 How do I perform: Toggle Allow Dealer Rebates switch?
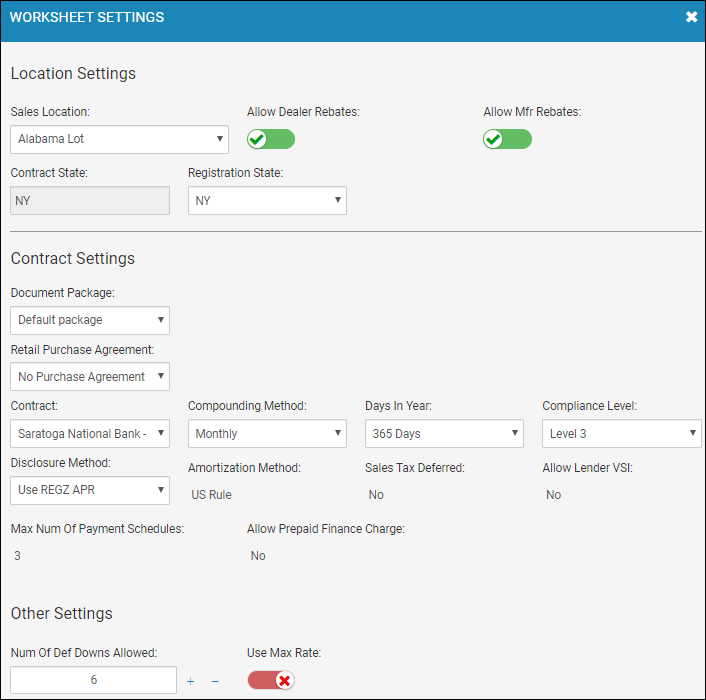tap(271, 139)
